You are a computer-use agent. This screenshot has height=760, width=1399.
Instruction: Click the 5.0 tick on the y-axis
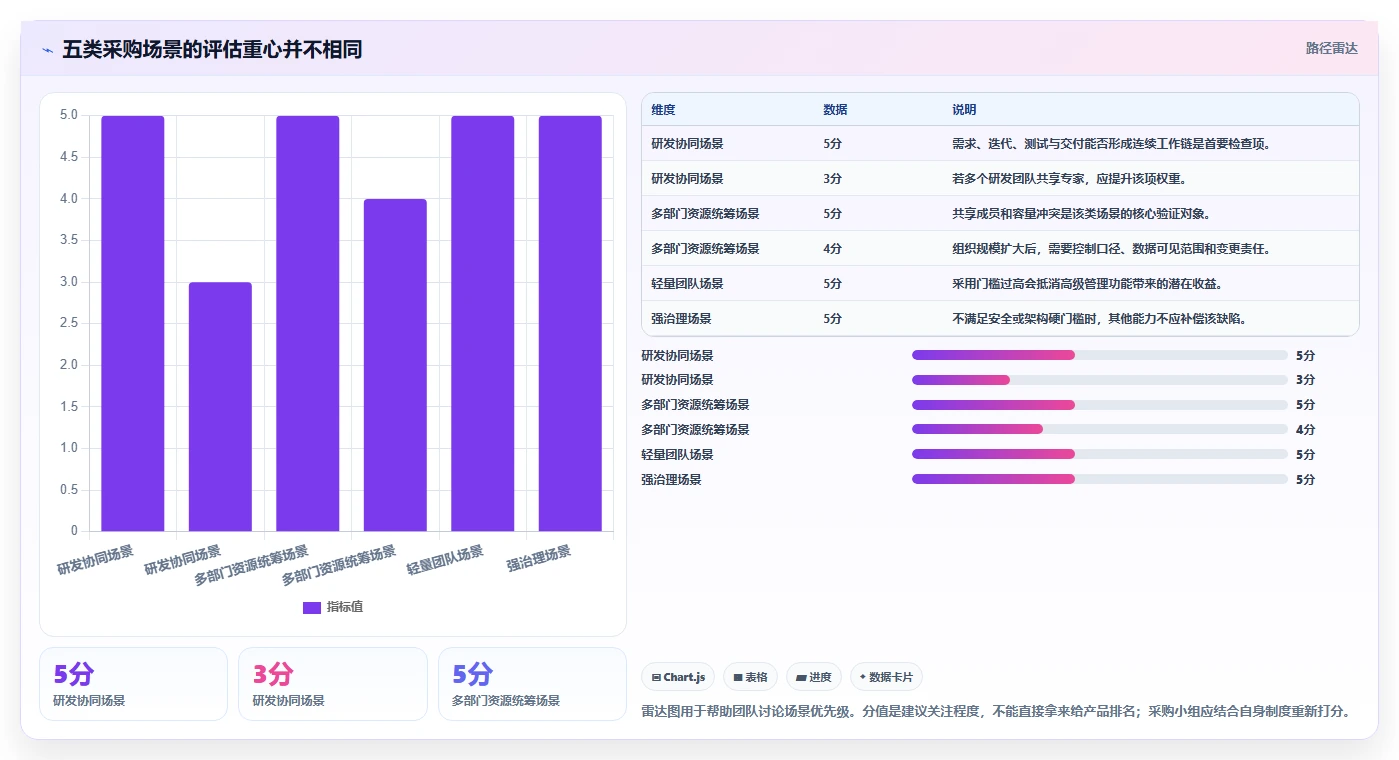[x=68, y=115]
